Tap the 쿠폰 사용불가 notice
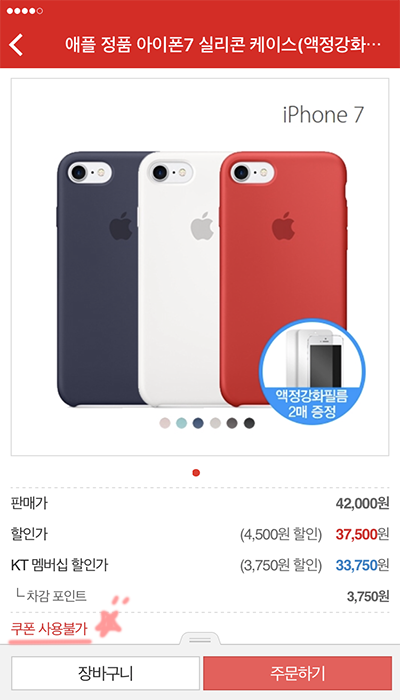The width and height of the screenshot is (400, 700). pos(49,629)
